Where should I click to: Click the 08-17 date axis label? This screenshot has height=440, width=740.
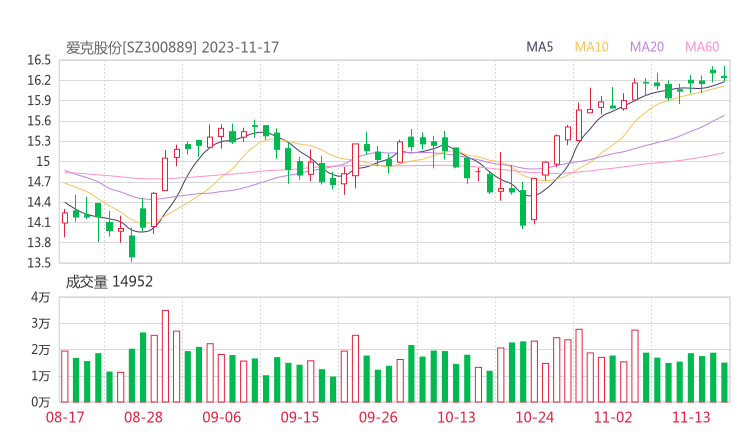65,417
